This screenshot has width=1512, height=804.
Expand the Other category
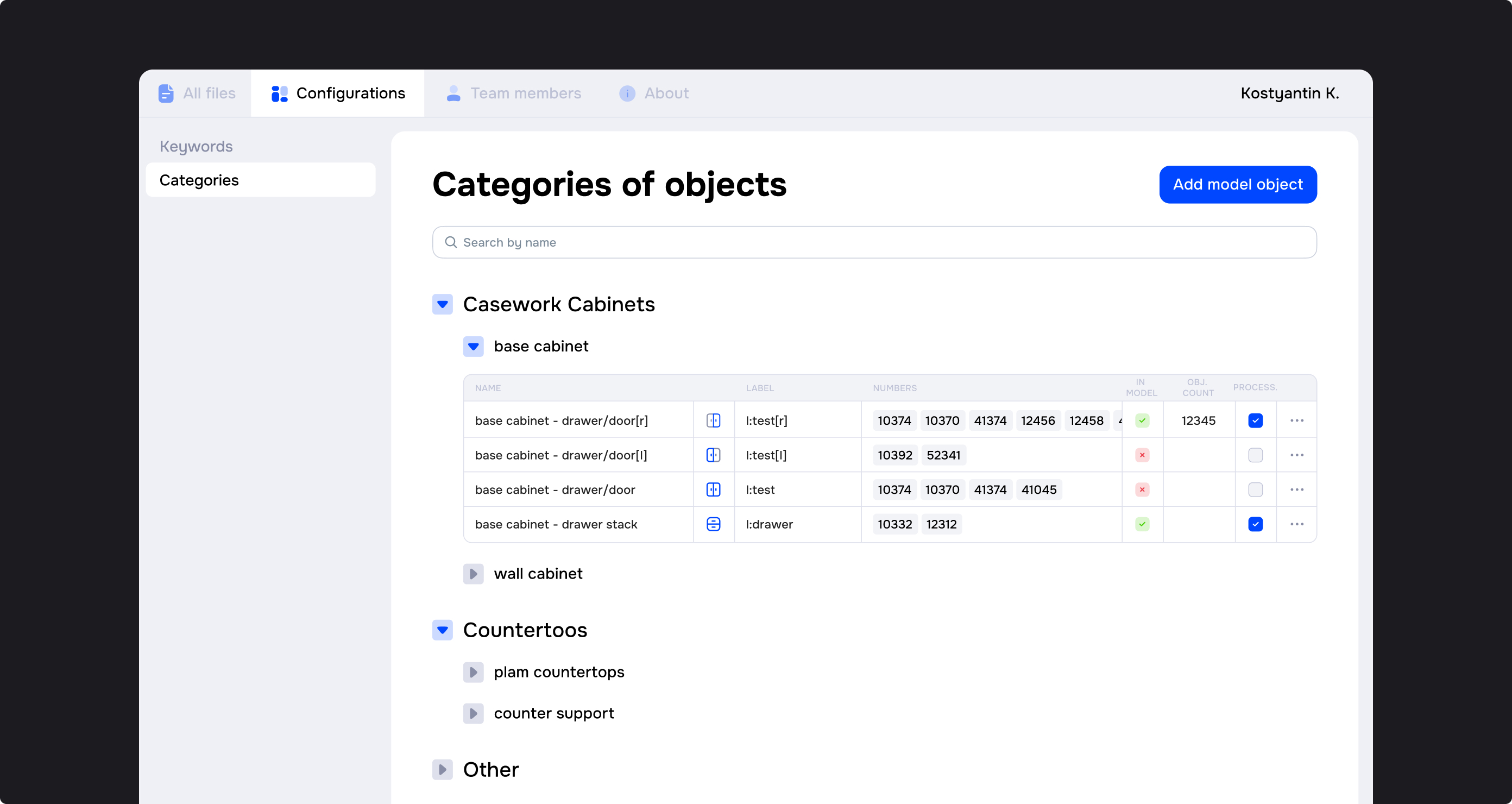click(443, 769)
